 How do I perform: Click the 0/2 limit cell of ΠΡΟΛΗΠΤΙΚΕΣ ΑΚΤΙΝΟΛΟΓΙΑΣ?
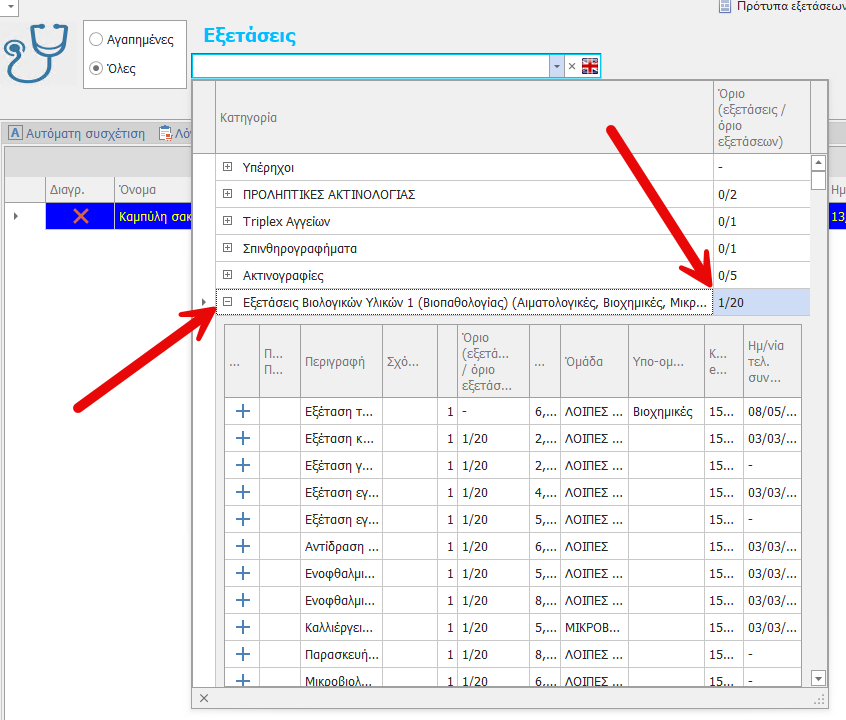coord(761,194)
